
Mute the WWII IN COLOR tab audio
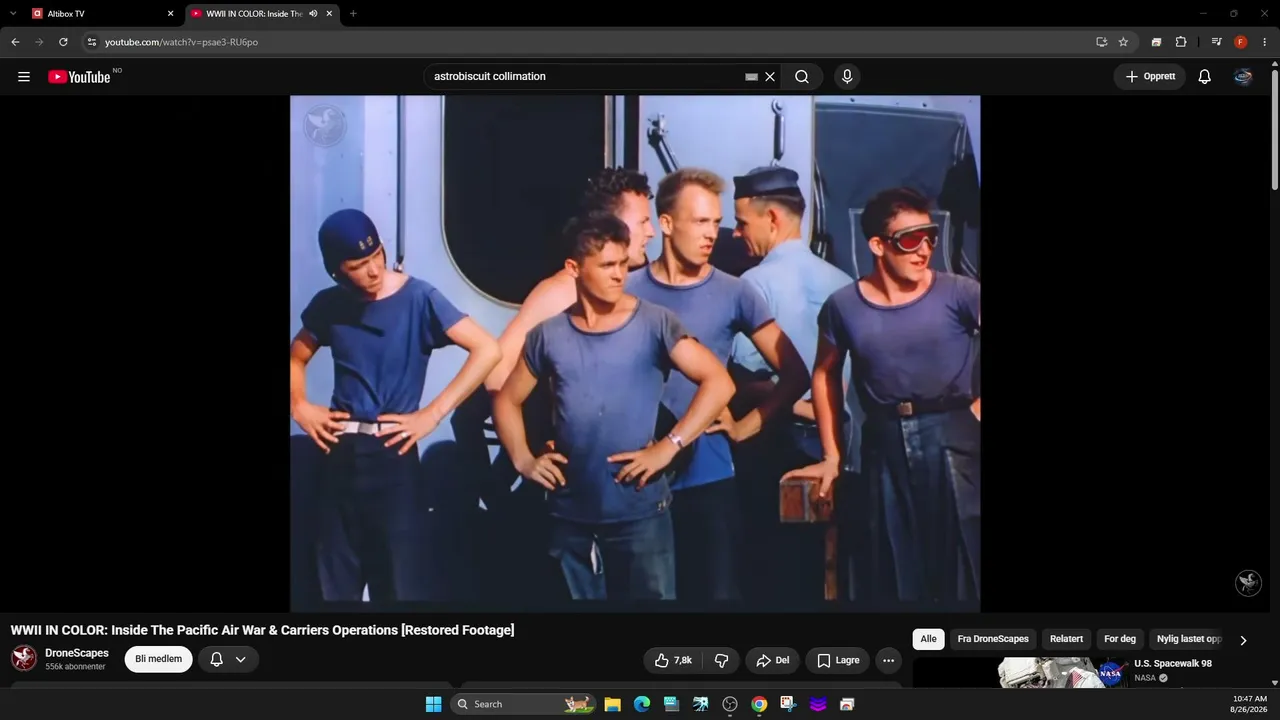point(313,14)
